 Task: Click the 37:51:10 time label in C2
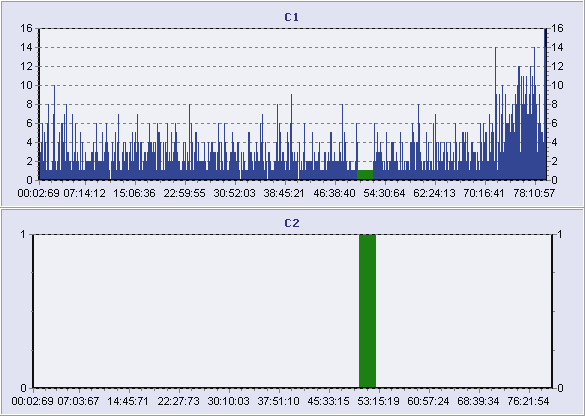tap(278, 401)
